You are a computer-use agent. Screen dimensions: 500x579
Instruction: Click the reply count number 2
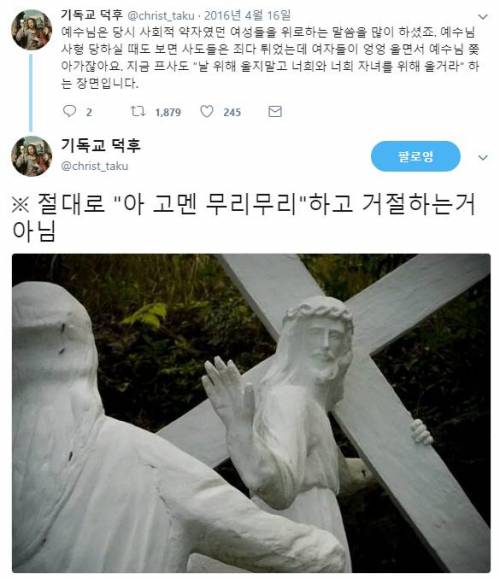pos(89,112)
